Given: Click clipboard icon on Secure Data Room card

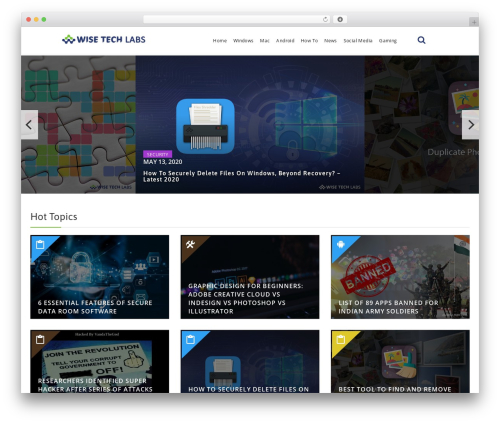Looking at the screenshot, I should coord(40,244).
